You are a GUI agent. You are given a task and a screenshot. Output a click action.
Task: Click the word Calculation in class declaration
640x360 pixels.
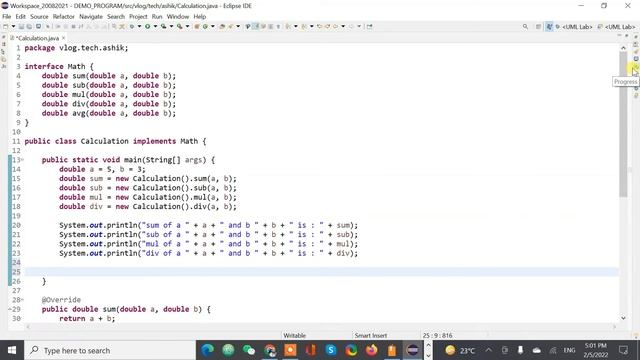[x=104, y=141]
